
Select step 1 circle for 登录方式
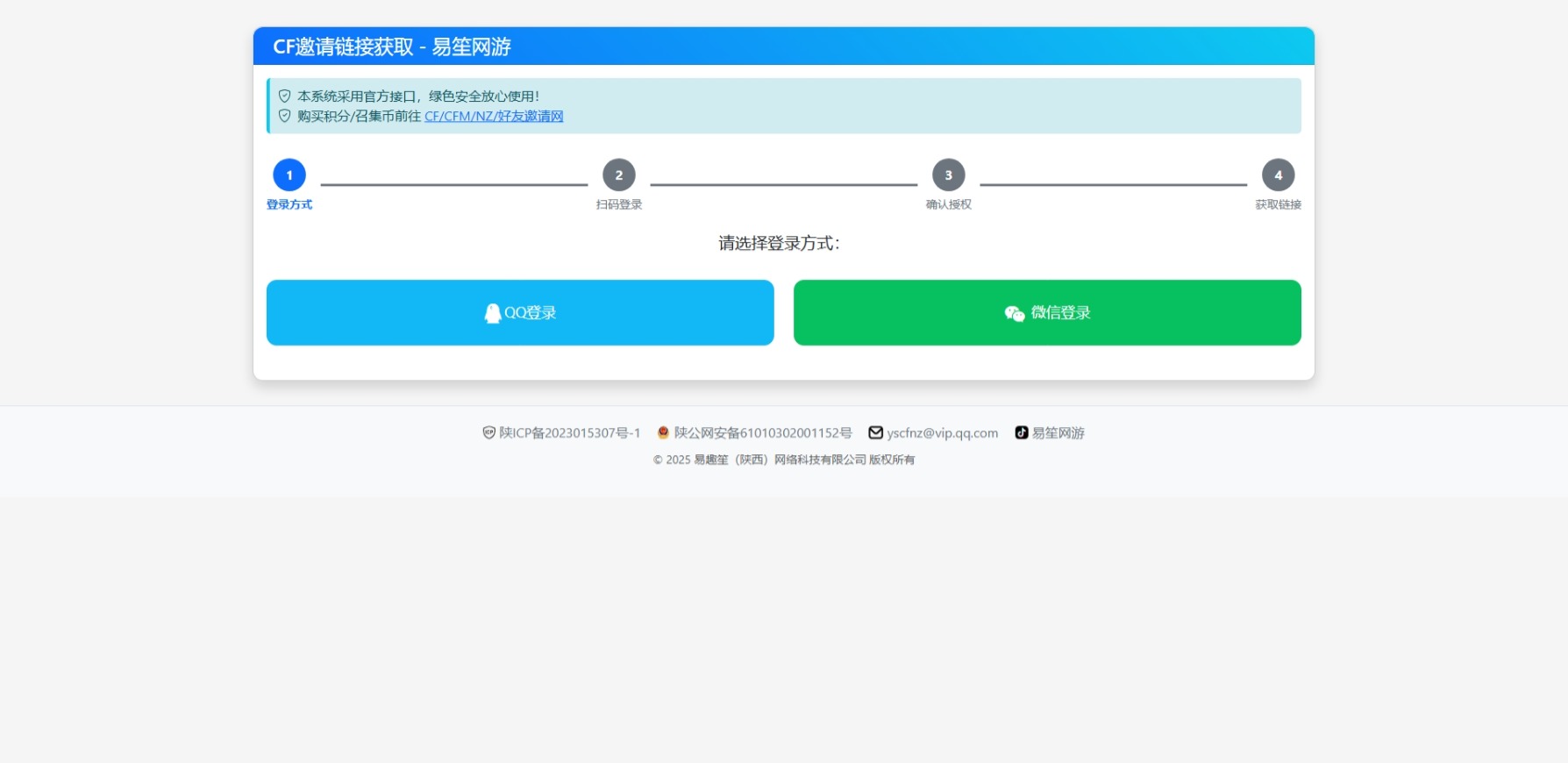(x=289, y=175)
